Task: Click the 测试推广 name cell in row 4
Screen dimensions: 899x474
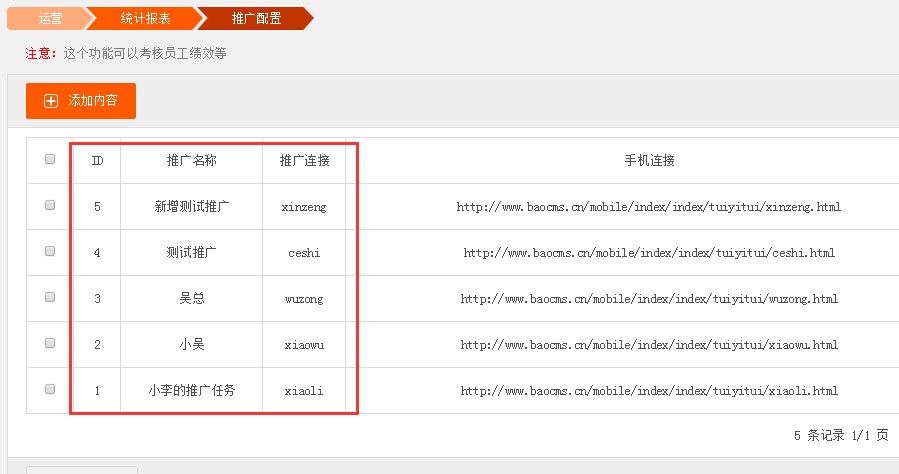Action: pos(191,252)
